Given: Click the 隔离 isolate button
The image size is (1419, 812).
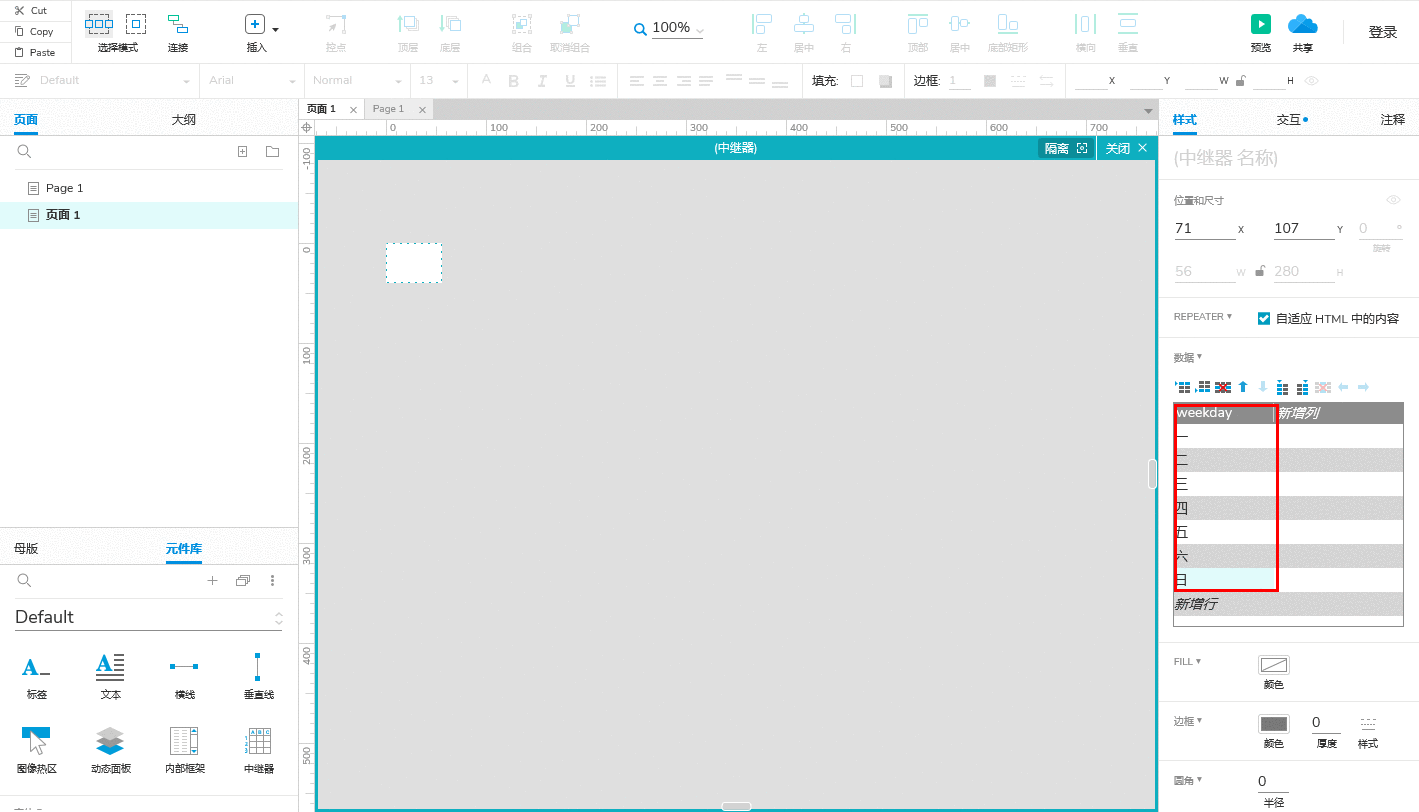Looking at the screenshot, I should click(1066, 148).
